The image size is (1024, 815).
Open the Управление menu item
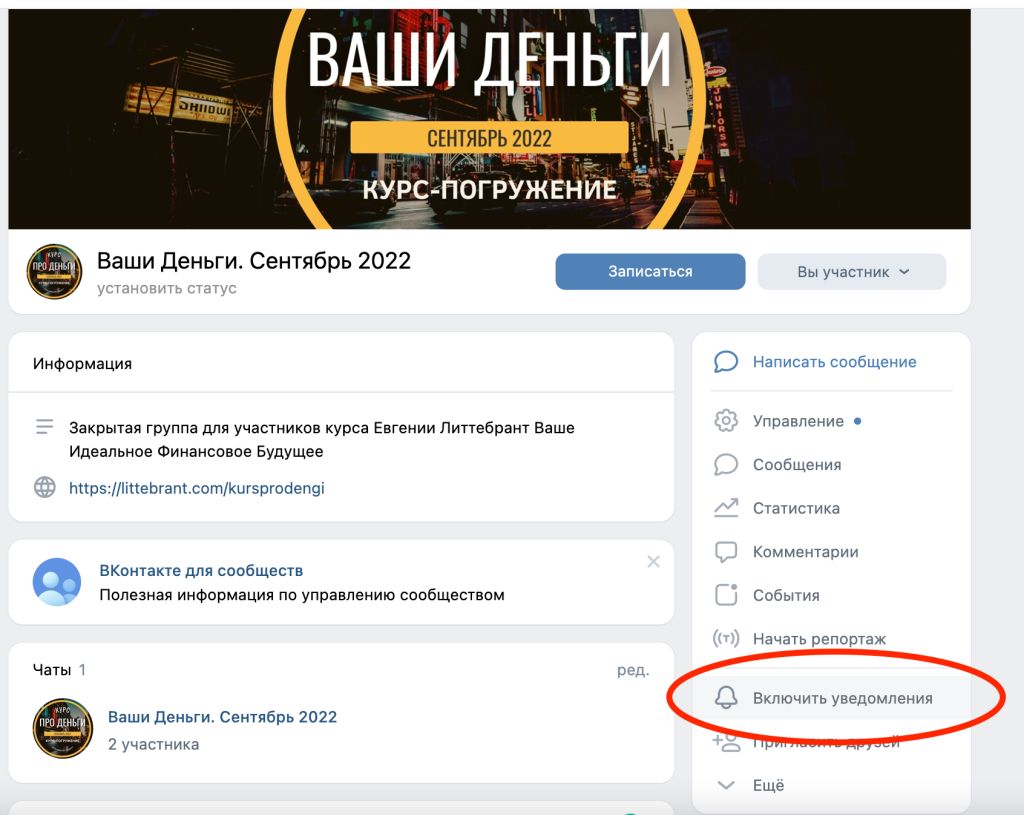coord(798,421)
